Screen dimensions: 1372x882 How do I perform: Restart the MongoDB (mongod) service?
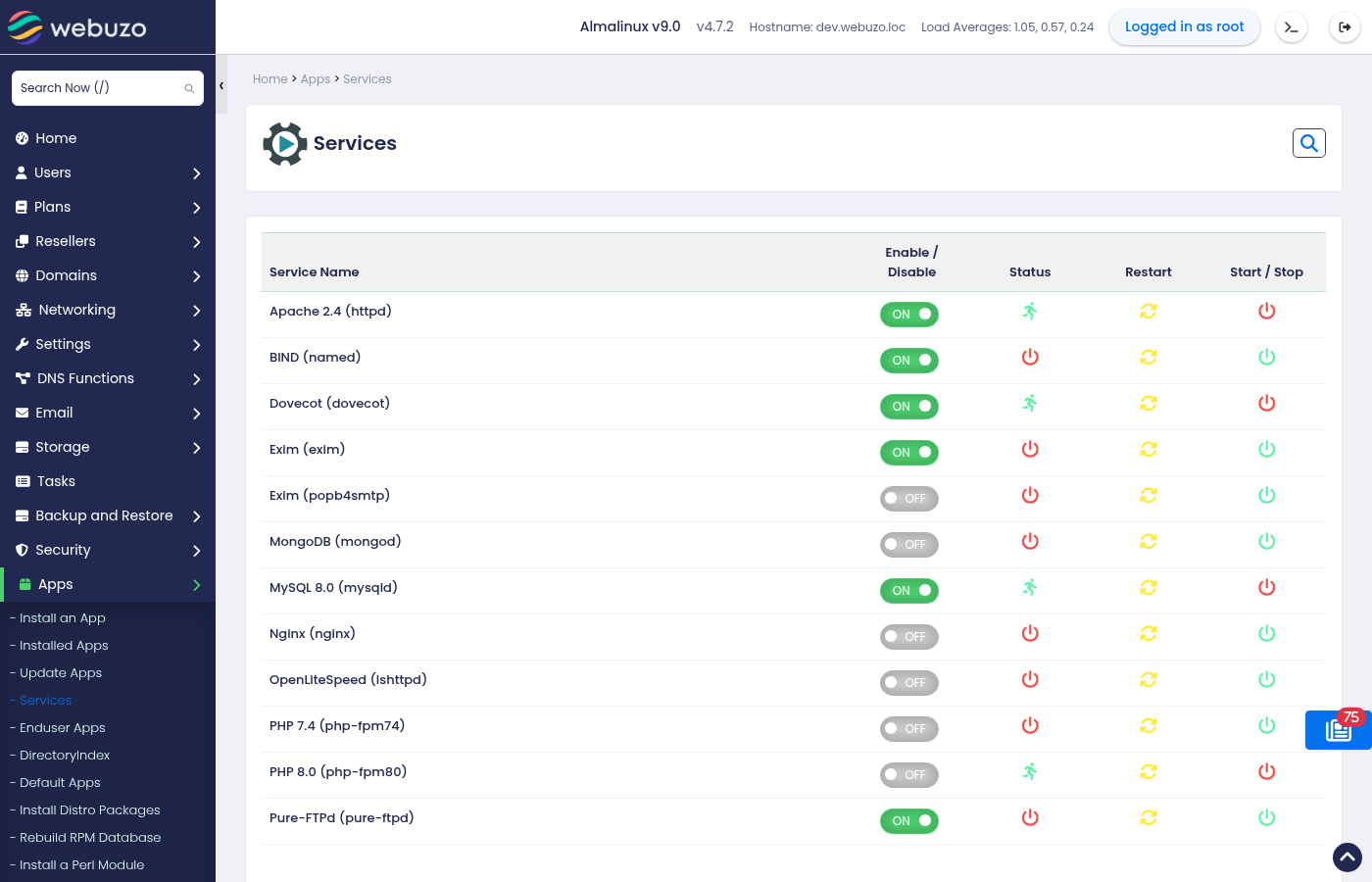click(1149, 541)
